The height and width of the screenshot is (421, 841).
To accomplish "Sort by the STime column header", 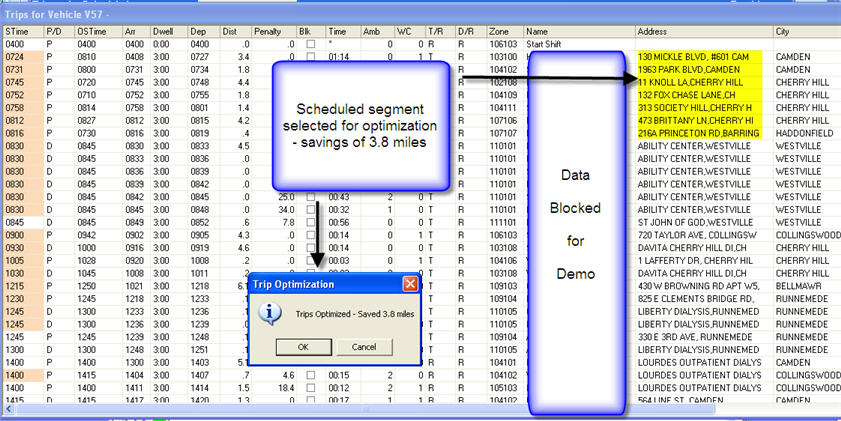I will pyautogui.click(x=23, y=32).
